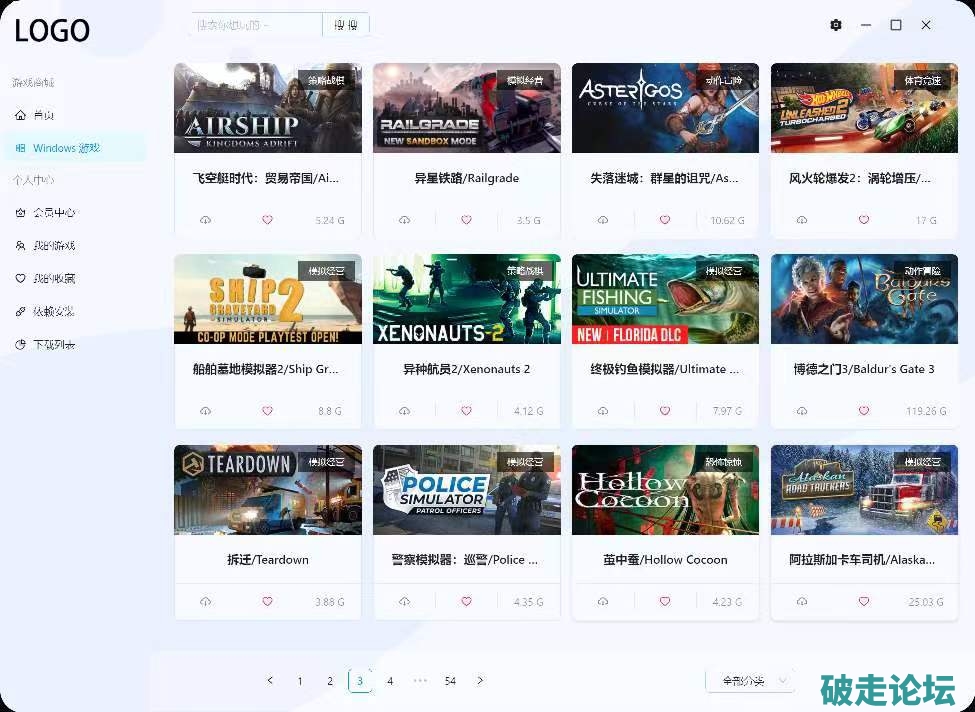Open 我的收藏 in the sidebar
This screenshot has height=712, width=975.
[x=53, y=279]
